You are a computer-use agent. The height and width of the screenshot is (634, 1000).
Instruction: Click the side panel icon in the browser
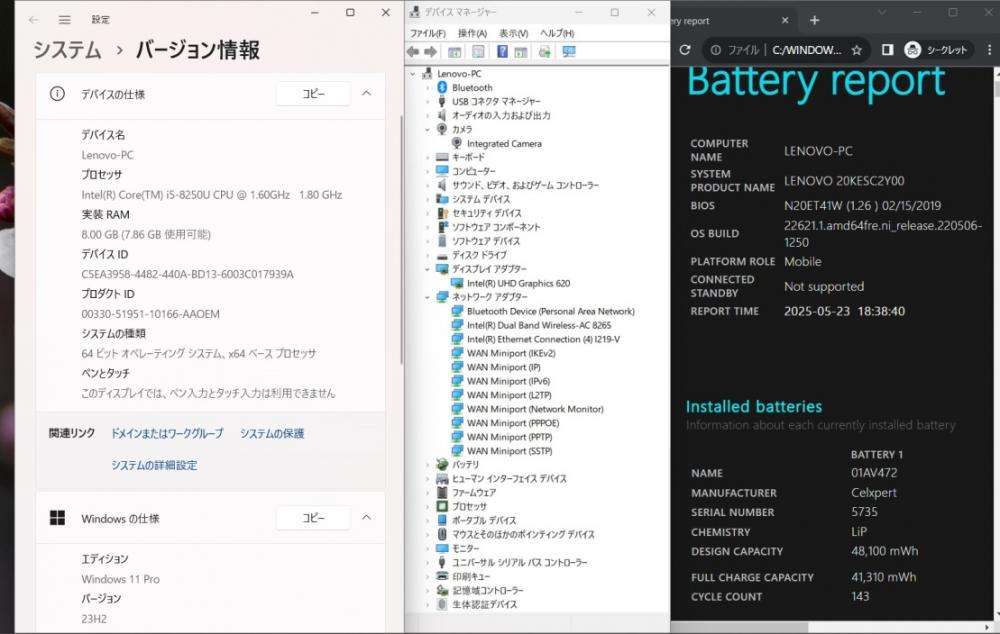[887, 50]
